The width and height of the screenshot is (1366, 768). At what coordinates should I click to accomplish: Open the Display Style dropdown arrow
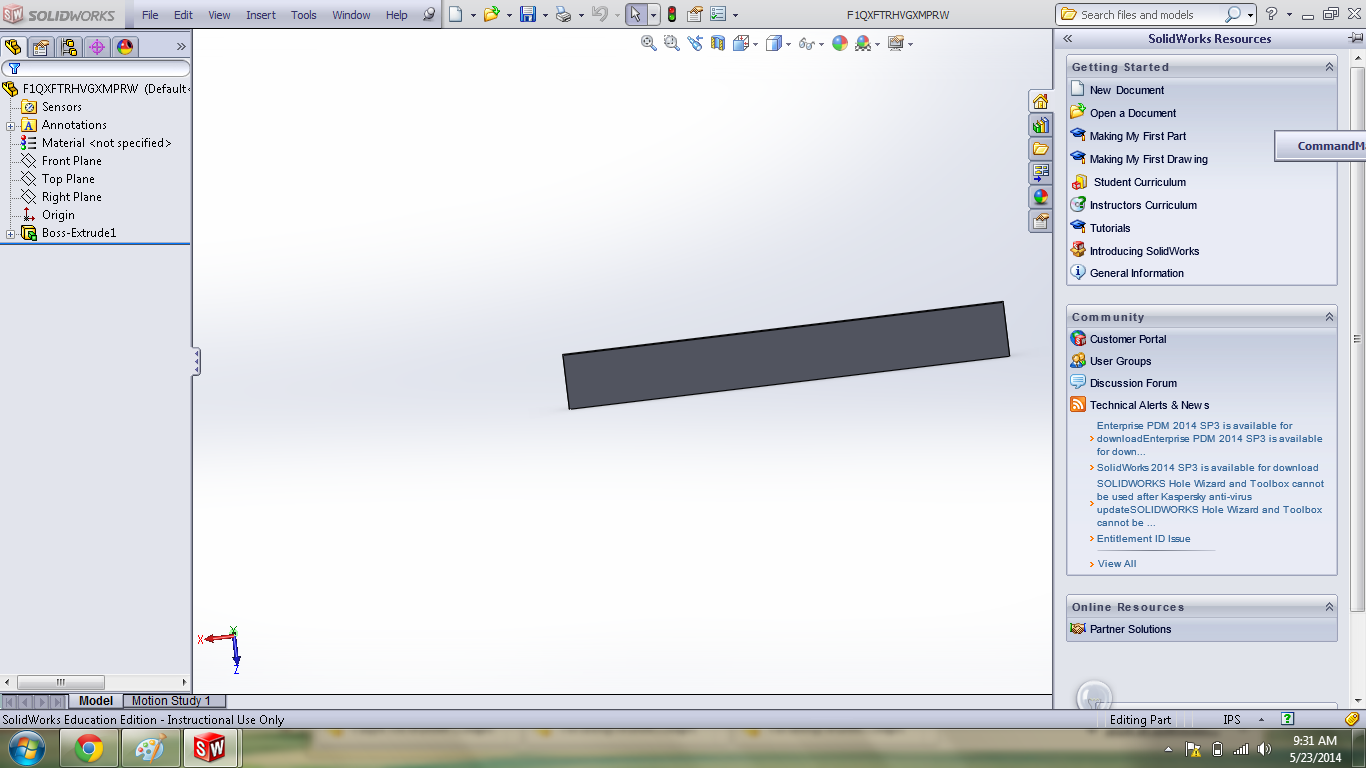pyautogui.click(x=788, y=44)
